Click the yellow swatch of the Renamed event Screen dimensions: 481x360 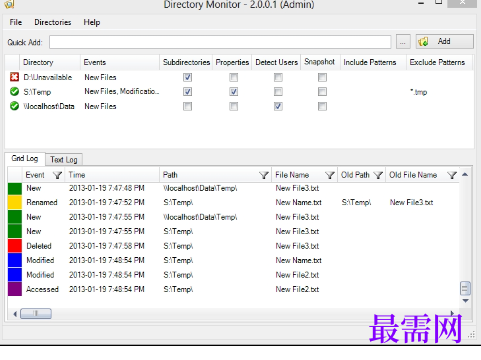(x=15, y=203)
